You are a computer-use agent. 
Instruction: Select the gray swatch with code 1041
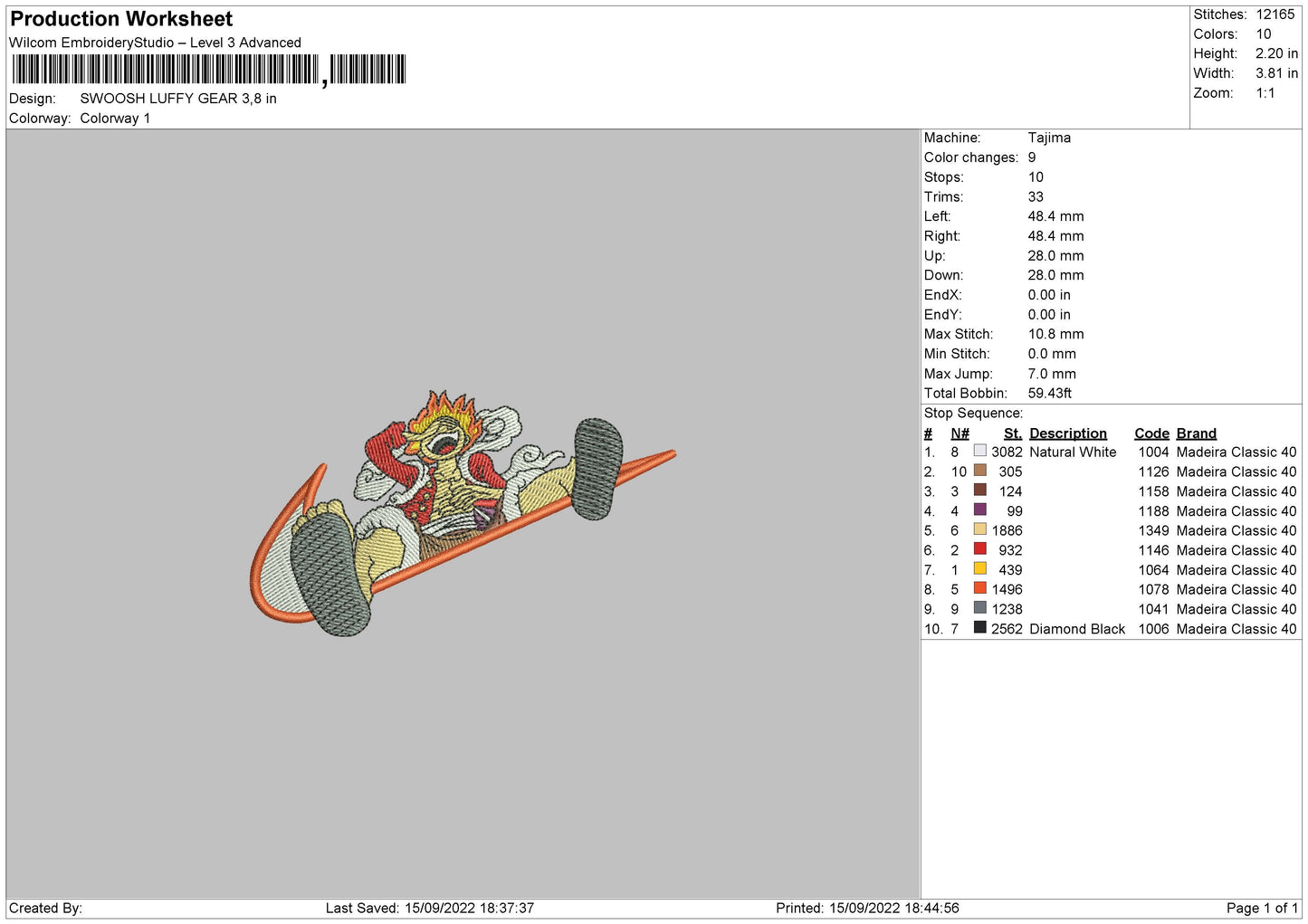[x=979, y=607]
